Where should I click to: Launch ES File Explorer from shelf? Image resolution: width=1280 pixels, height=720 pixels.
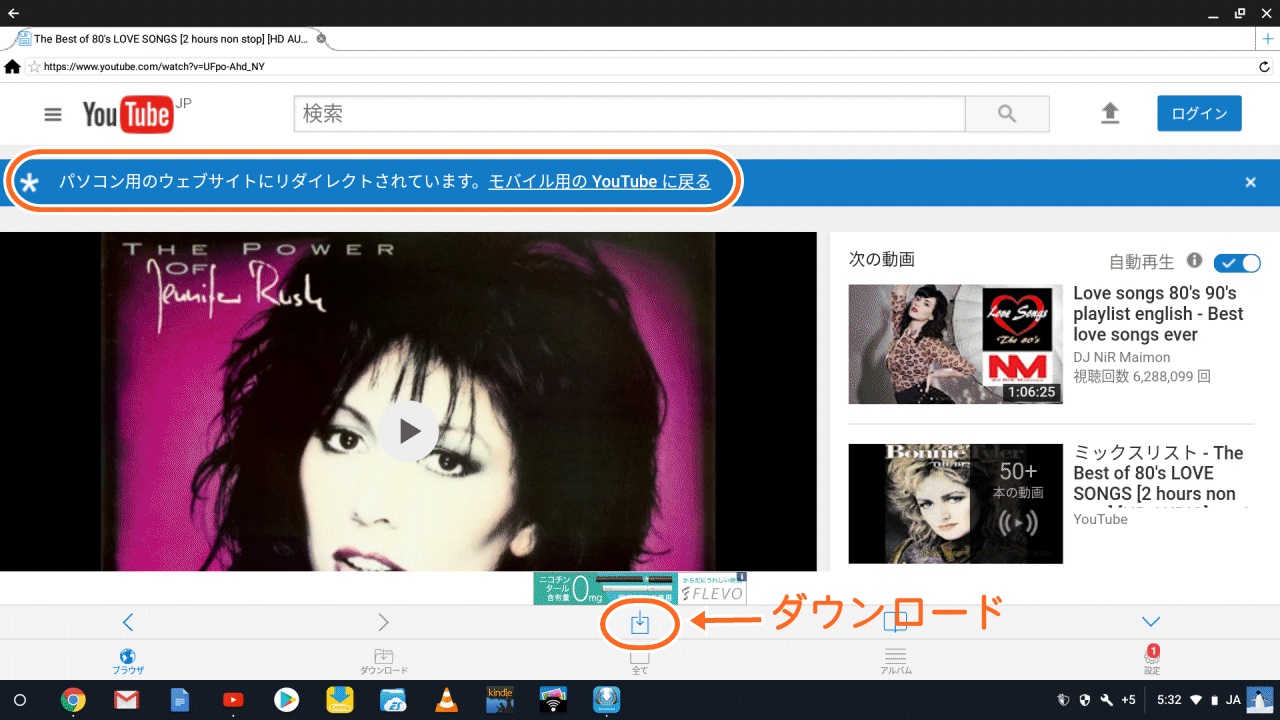pyautogui.click(x=393, y=700)
